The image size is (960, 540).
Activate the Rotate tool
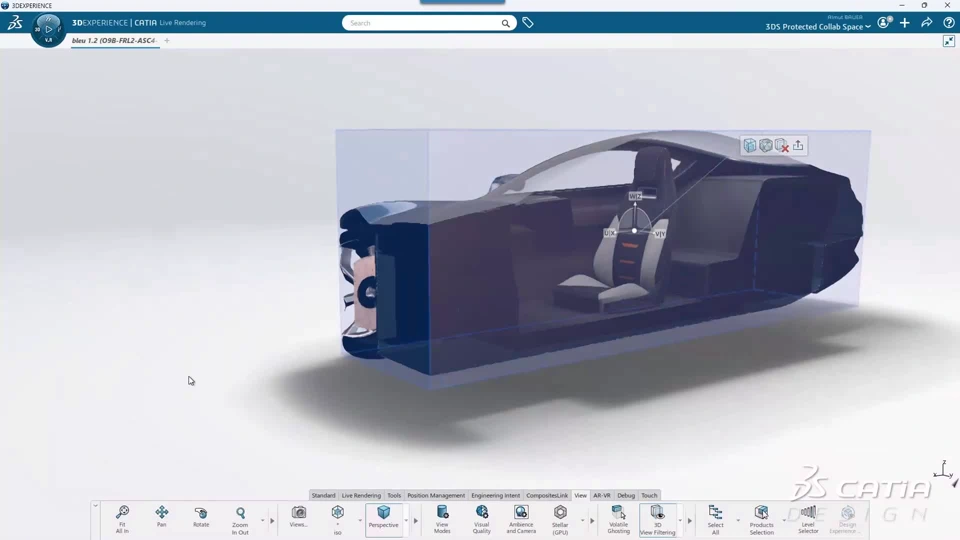[x=201, y=516]
